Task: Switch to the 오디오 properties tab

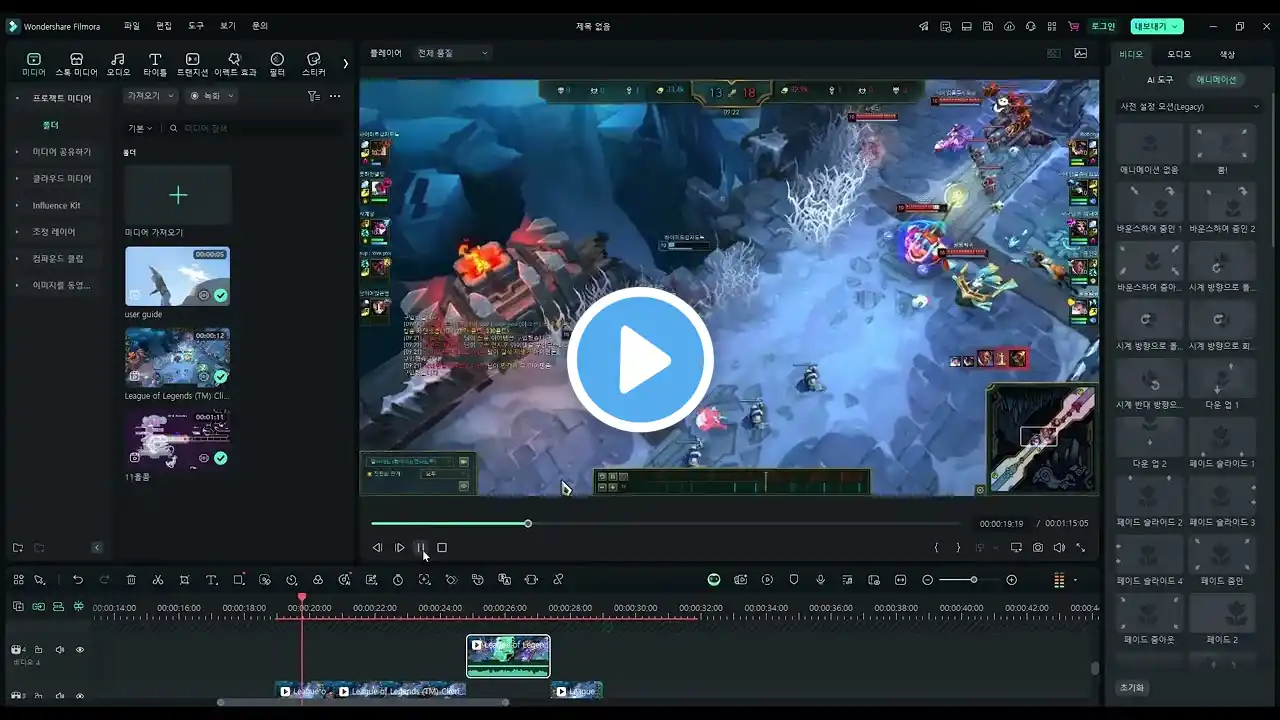Action: (1179, 54)
